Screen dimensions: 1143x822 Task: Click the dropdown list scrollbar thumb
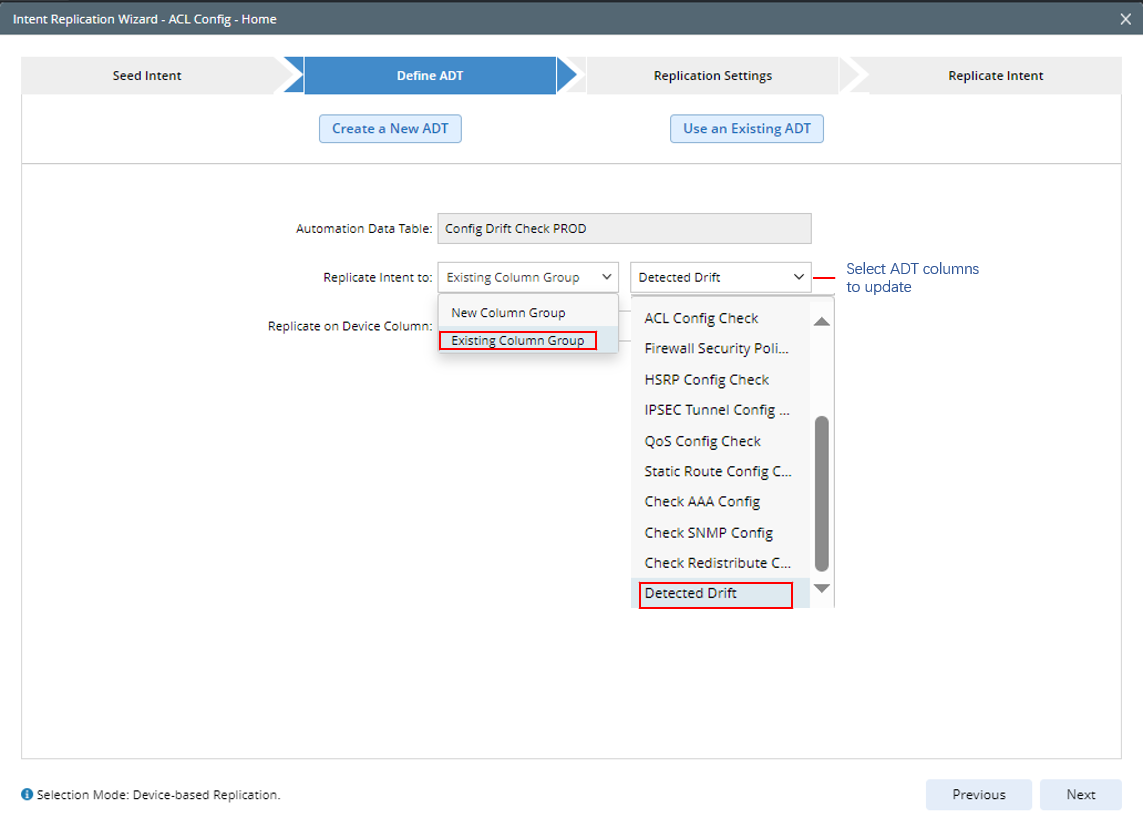point(822,492)
